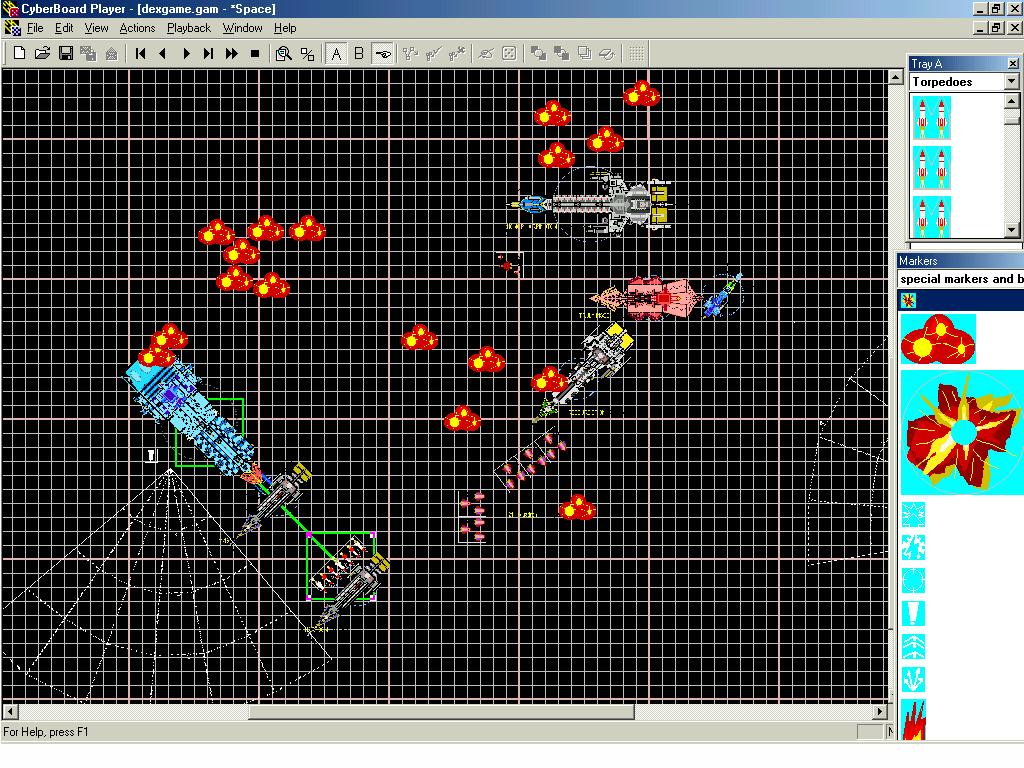The height and width of the screenshot is (768, 1024).
Task: Toggle the B view button
Action: click(359, 54)
